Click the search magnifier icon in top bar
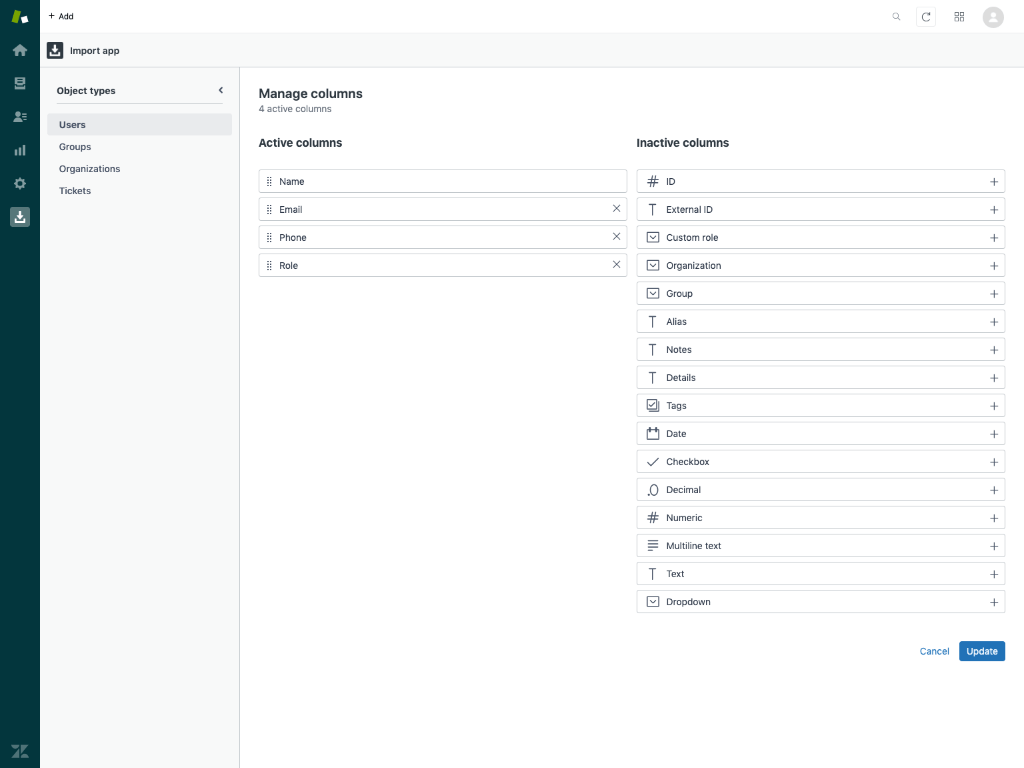 [x=896, y=16]
